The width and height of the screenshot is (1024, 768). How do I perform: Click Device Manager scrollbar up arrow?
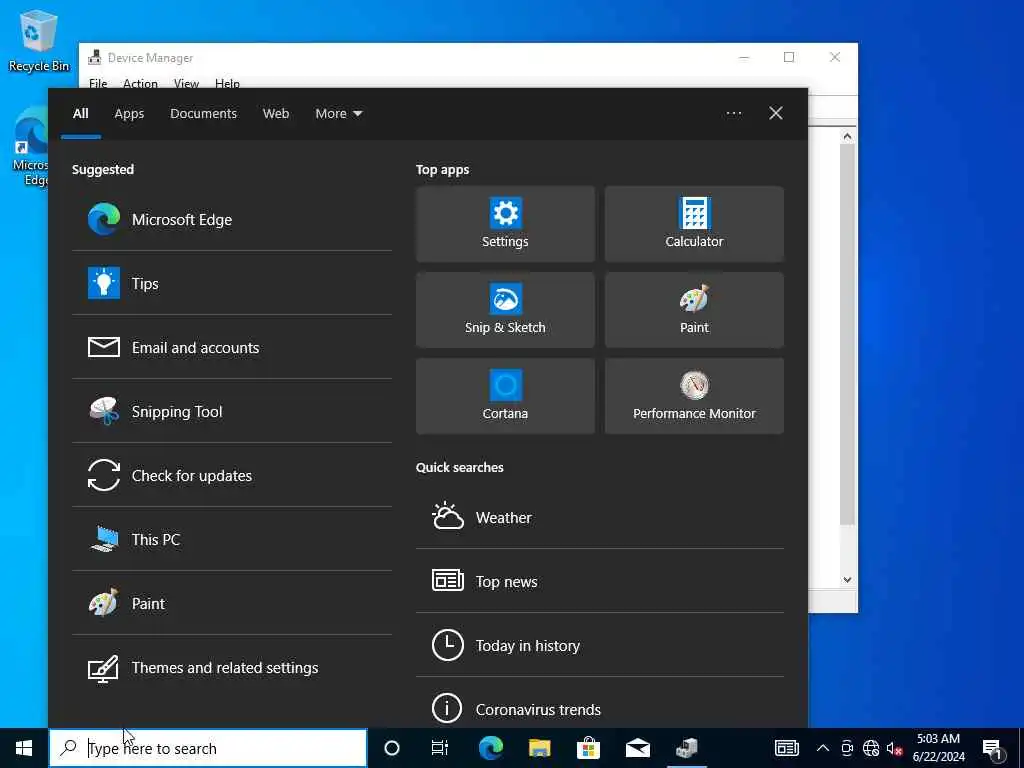[847, 136]
